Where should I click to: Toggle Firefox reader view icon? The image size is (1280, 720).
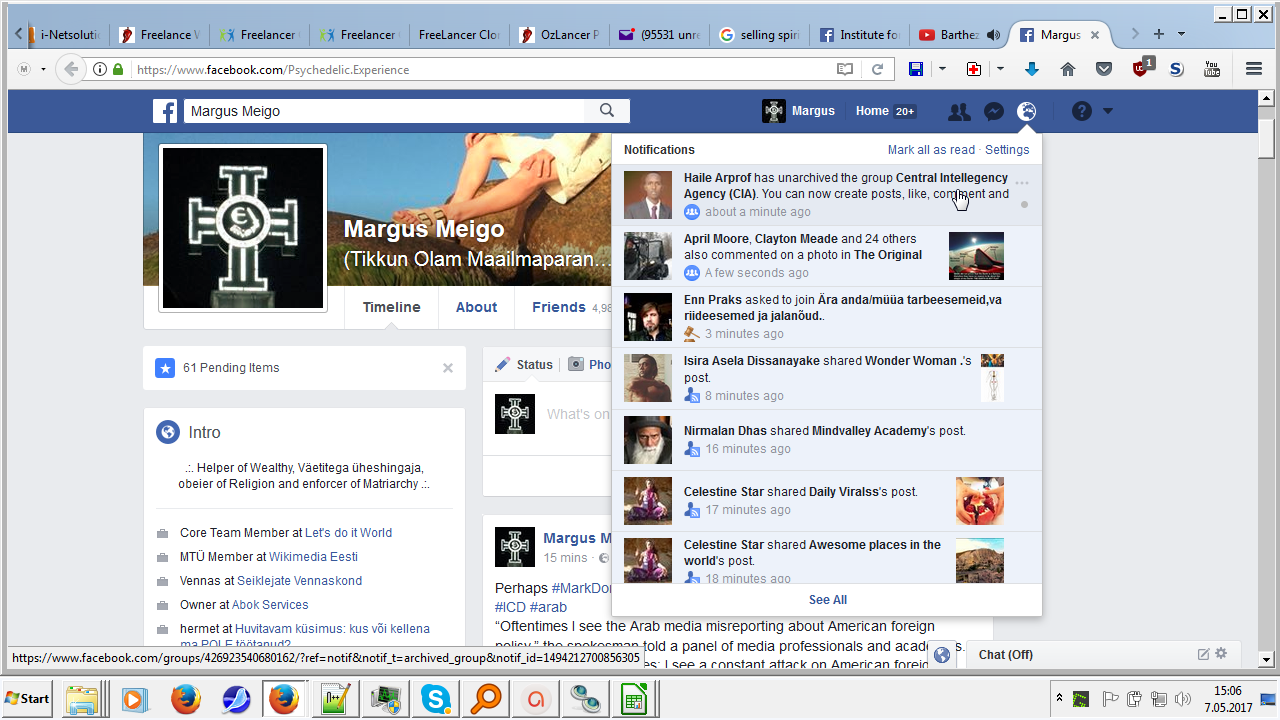845,69
